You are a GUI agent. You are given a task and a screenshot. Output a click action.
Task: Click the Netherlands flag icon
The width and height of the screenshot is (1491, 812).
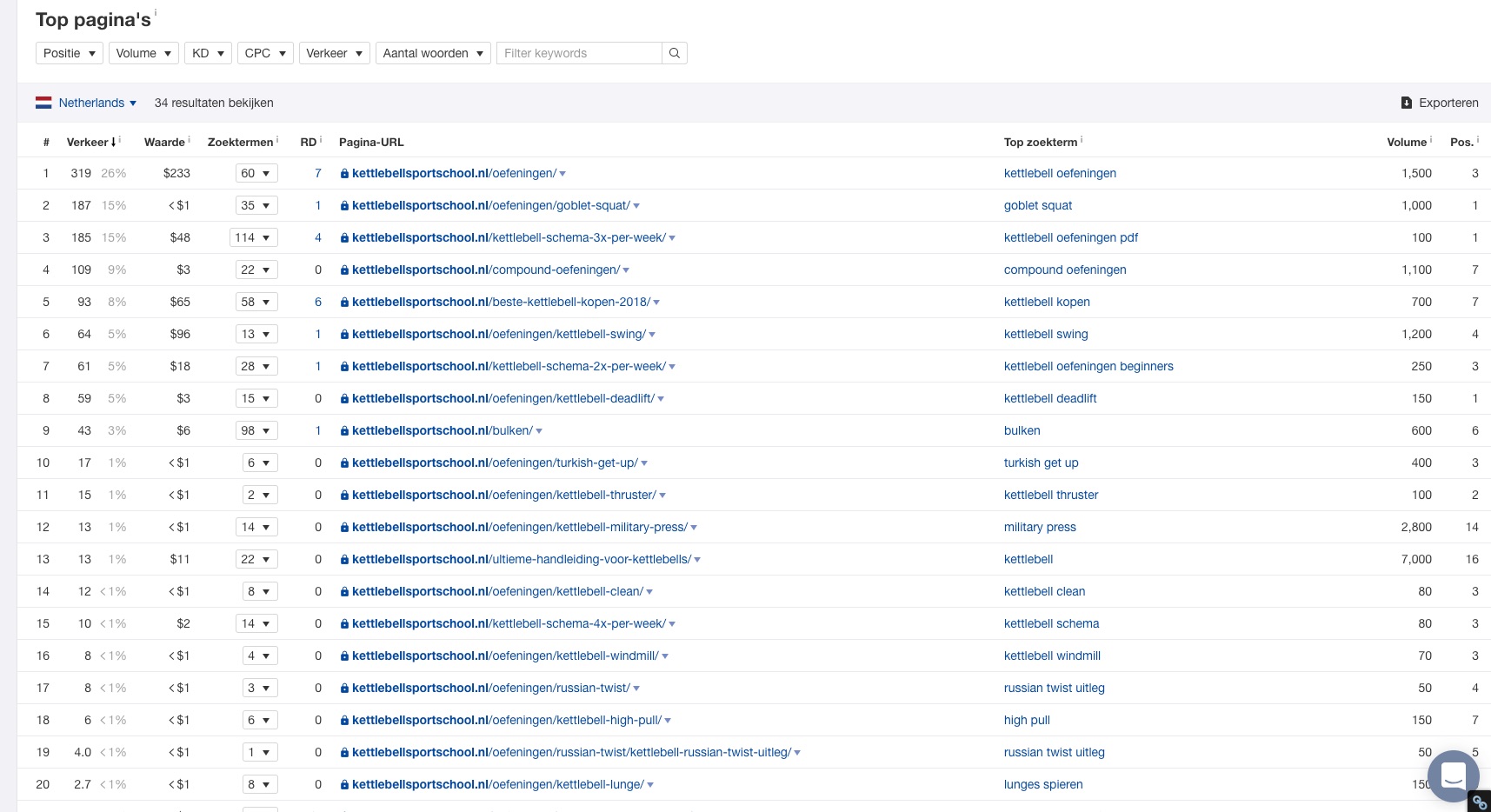coord(43,103)
